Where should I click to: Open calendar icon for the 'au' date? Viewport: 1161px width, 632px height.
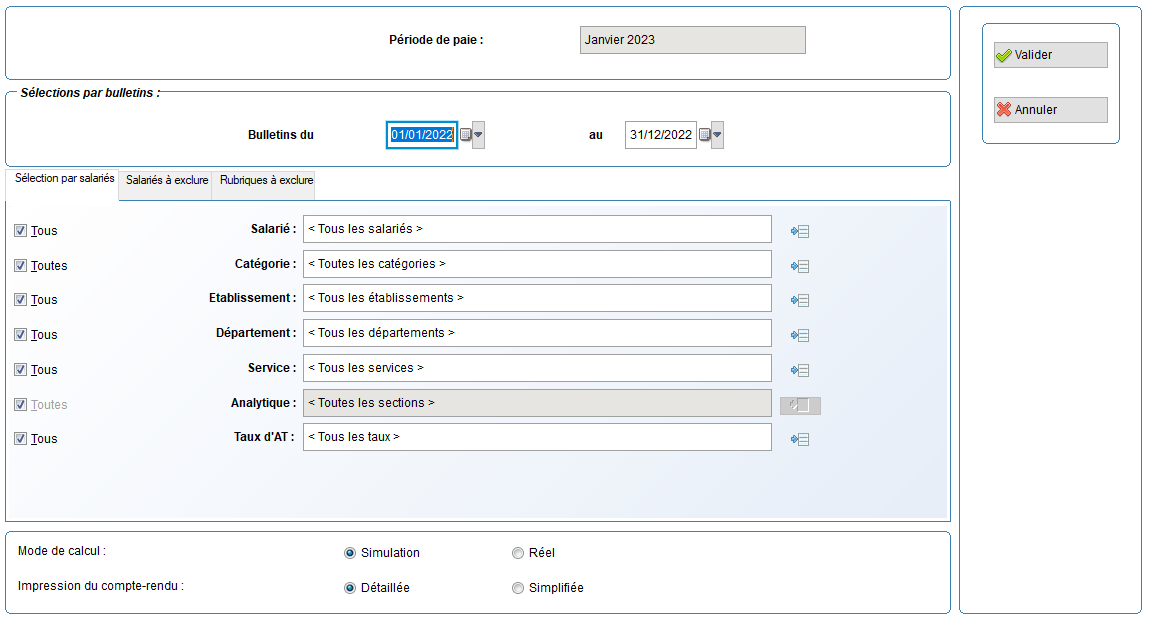pyautogui.click(x=705, y=135)
